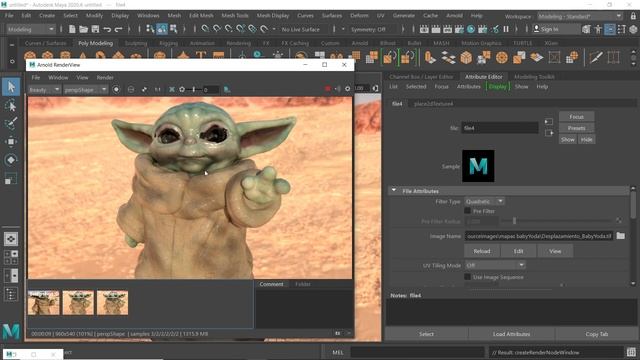
Task: Toggle the Pre Filter checkbox
Action: click(467, 211)
